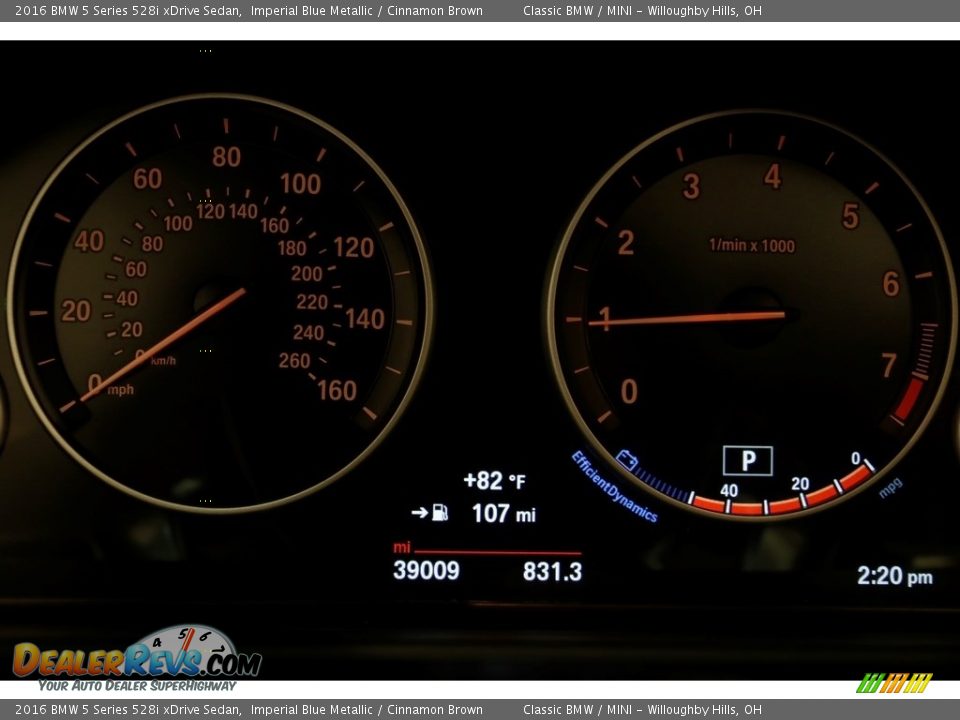This screenshot has width=960, height=720.
Task: Click the tachometer red zone marker
Action: click(908, 398)
